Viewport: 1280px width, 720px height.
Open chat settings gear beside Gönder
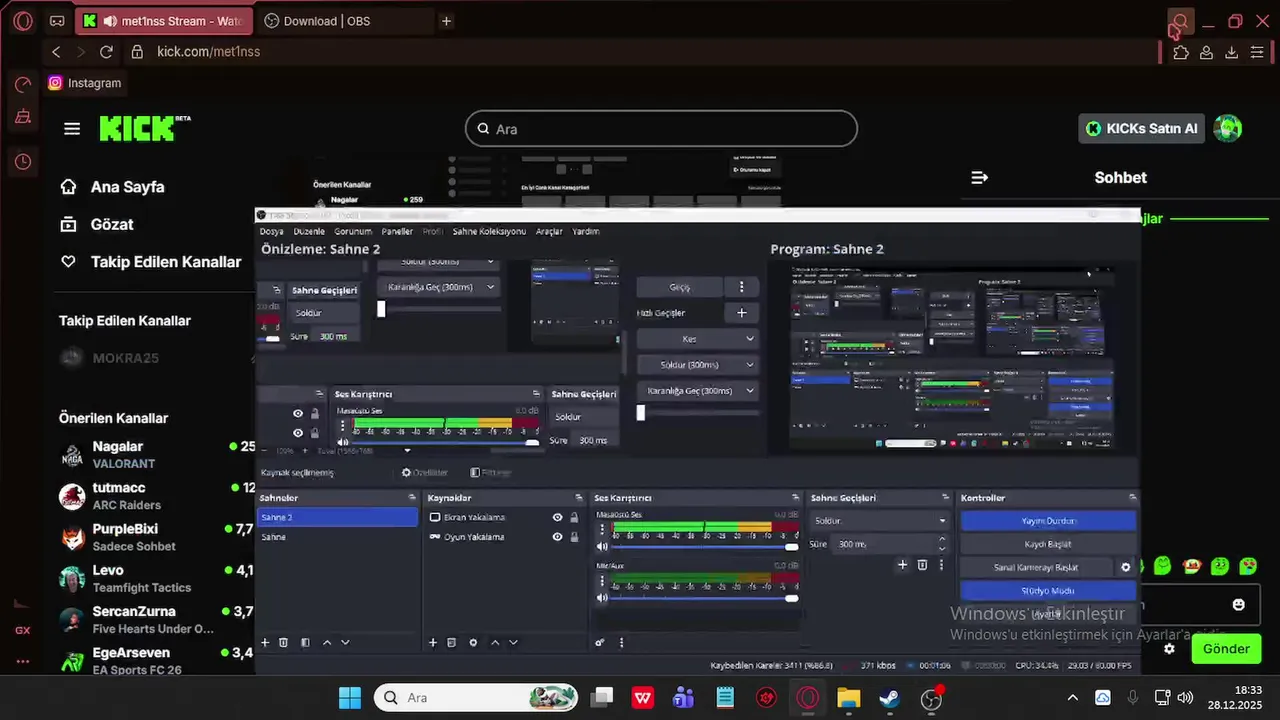coord(1169,649)
